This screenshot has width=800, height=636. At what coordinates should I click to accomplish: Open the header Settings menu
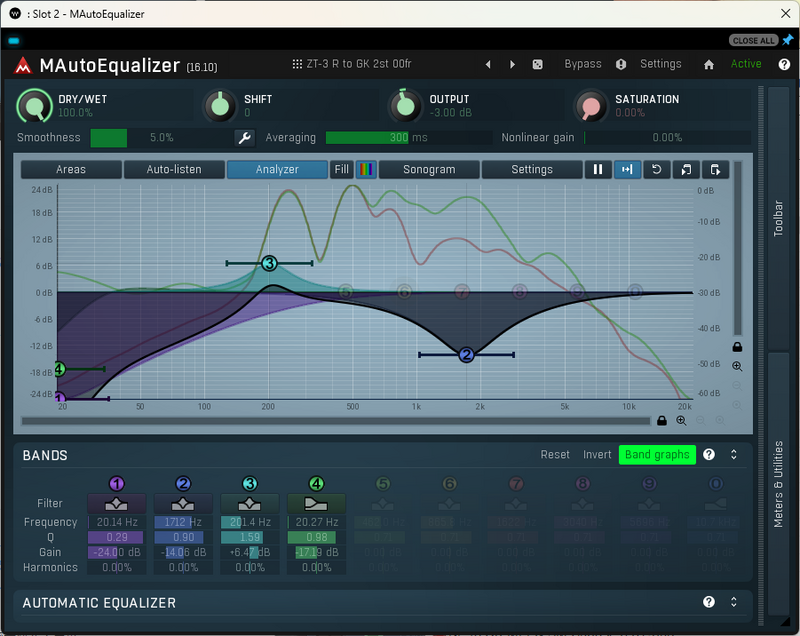click(x=661, y=64)
